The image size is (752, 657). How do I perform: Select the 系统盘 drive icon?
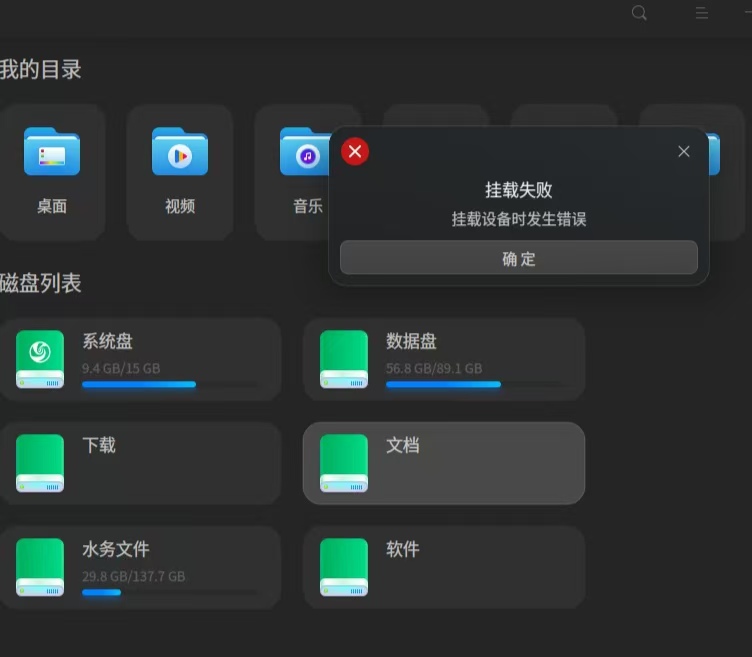(40, 359)
